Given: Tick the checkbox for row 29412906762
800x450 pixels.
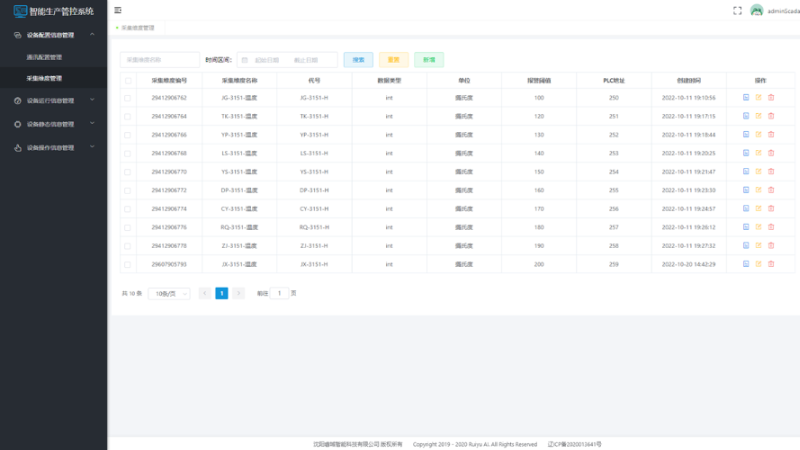Looking at the screenshot, I should (127, 97).
